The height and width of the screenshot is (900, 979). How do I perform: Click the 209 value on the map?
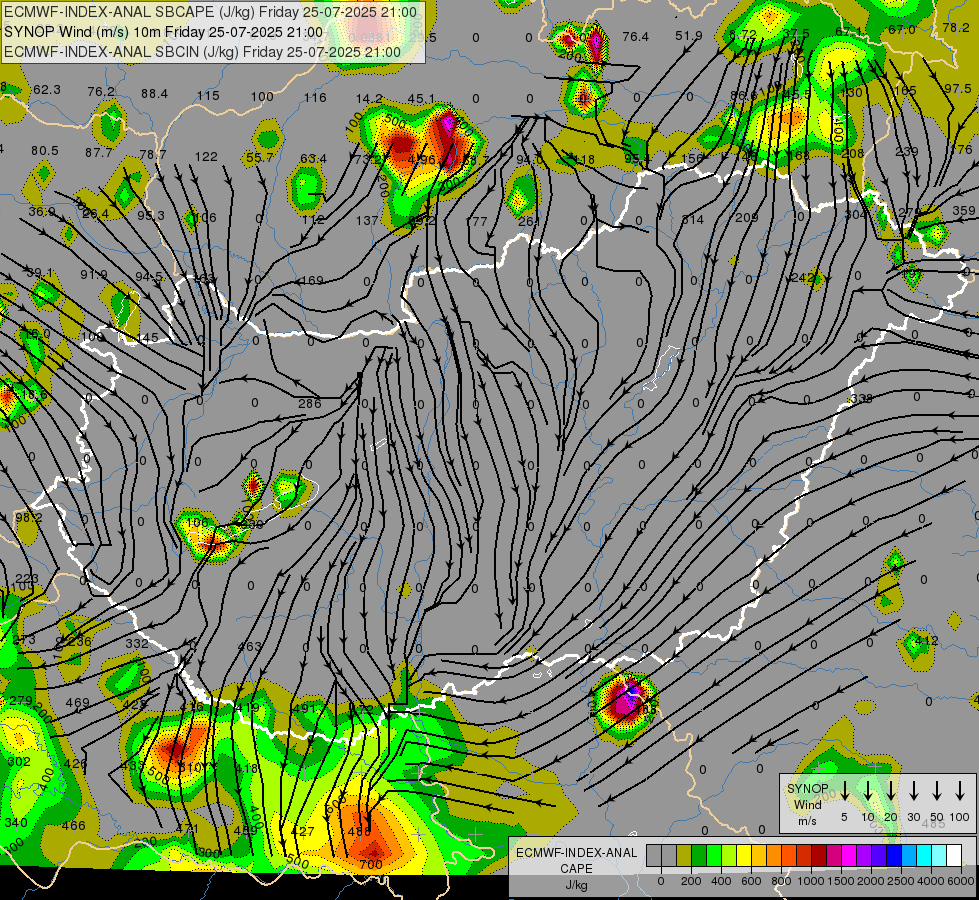coord(746,217)
